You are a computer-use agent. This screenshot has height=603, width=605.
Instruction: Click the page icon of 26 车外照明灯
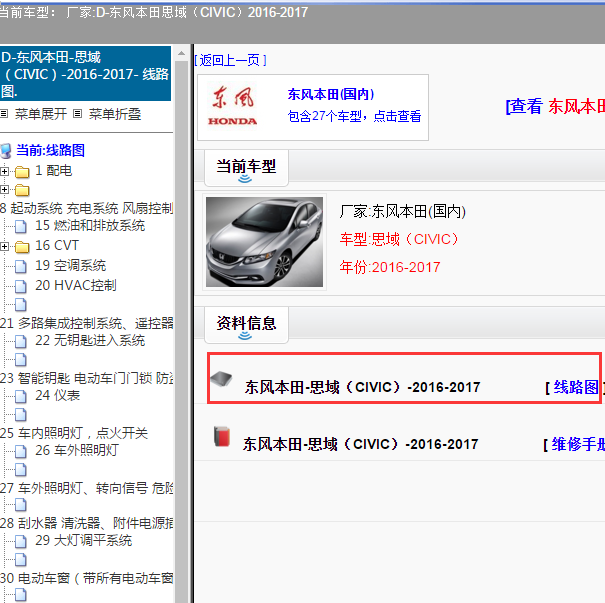[x=21, y=451]
